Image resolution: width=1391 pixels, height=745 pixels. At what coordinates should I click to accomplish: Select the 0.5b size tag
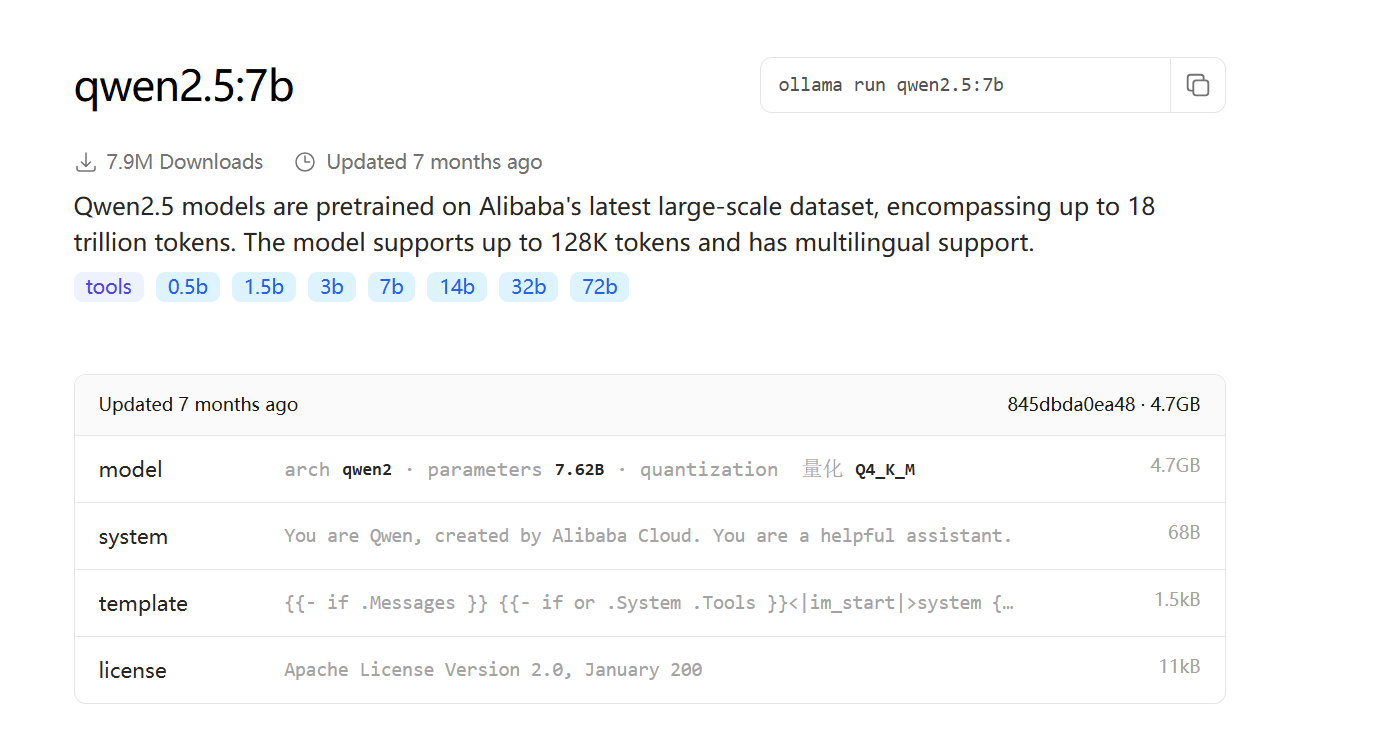[x=188, y=287]
